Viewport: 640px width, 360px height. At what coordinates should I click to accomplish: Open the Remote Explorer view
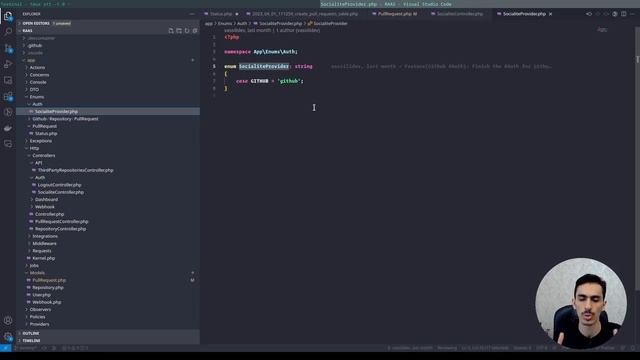tap(8, 80)
